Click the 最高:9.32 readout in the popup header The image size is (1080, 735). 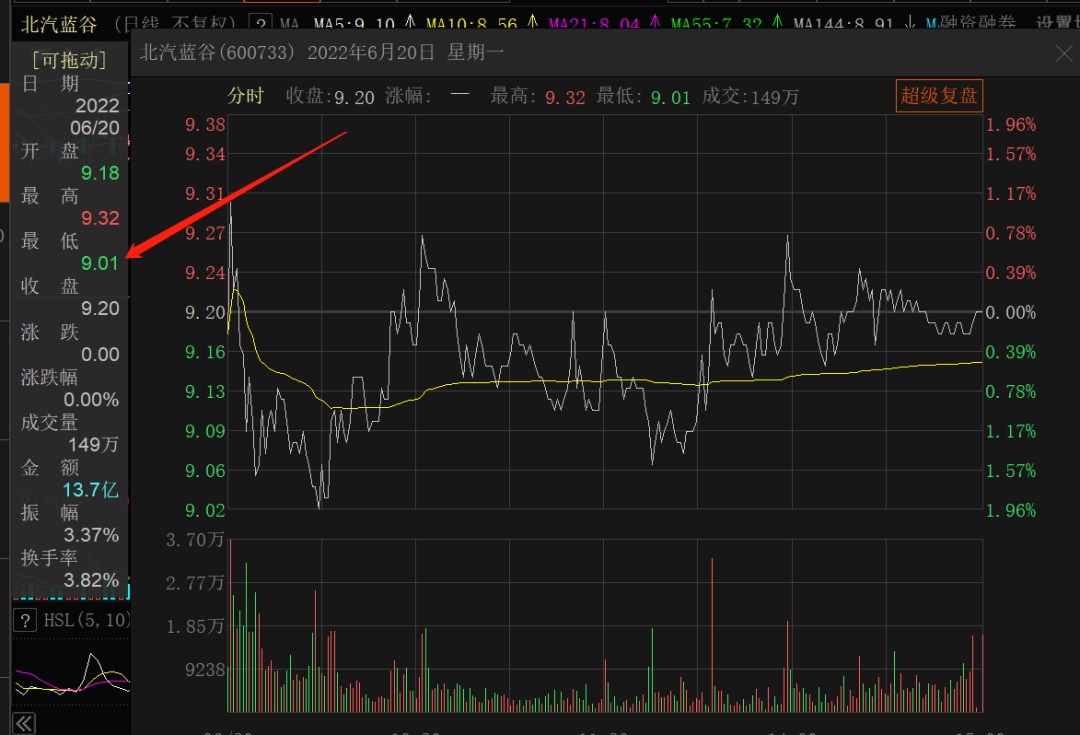pos(538,96)
